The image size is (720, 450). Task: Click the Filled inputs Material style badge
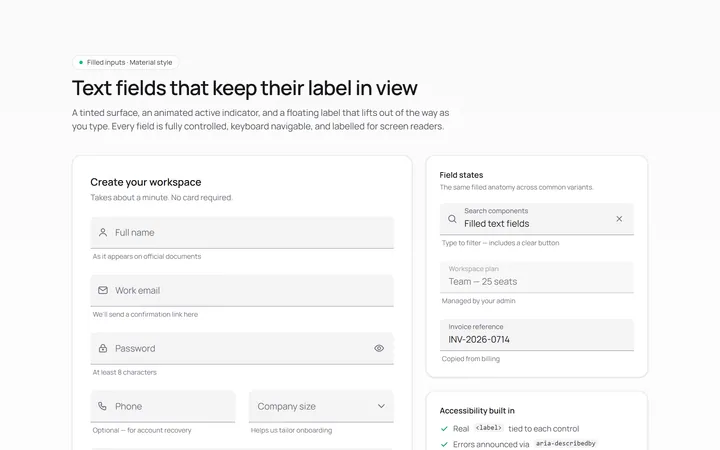125,62
